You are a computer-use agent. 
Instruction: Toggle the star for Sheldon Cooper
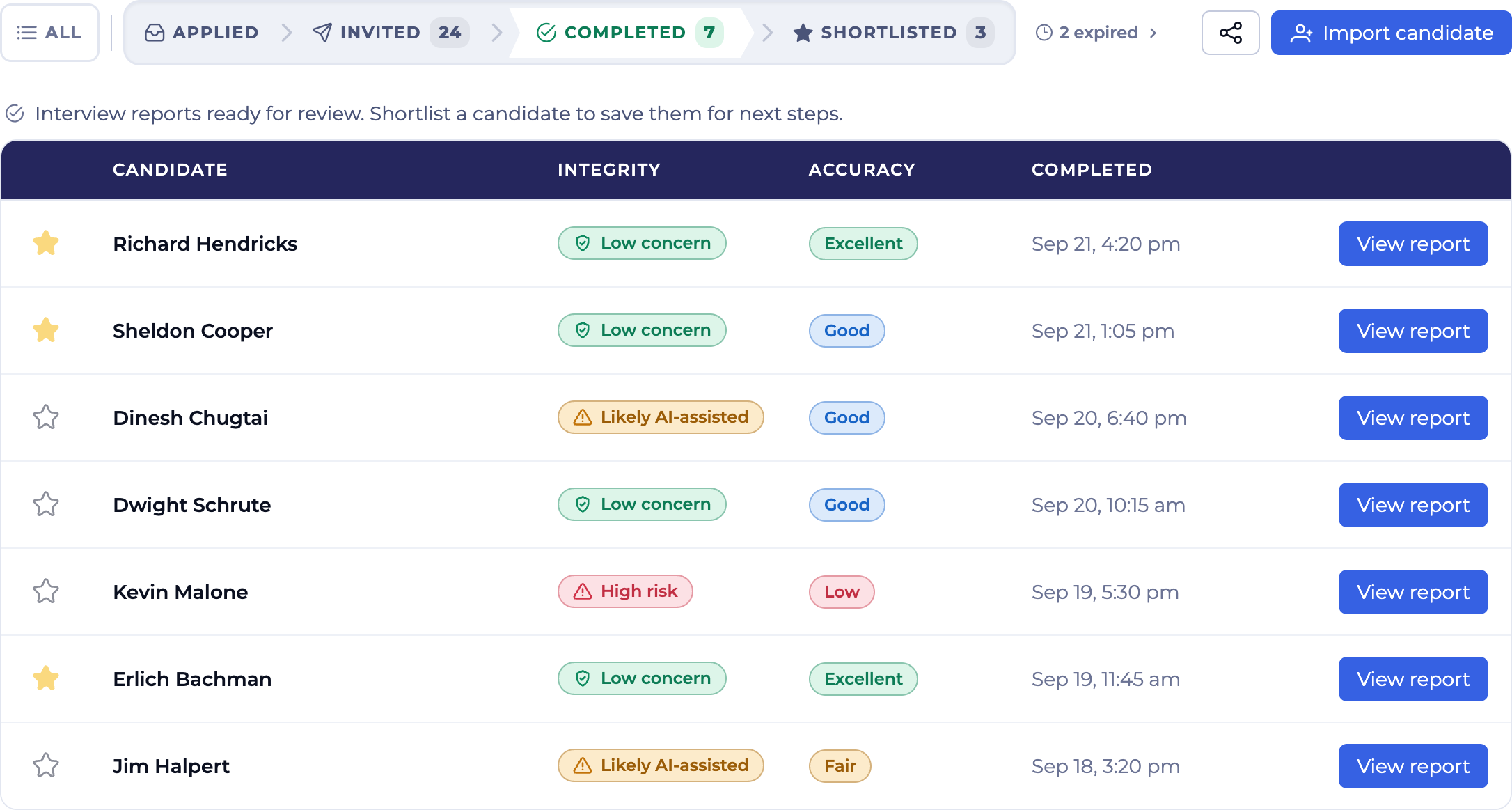tap(46, 330)
